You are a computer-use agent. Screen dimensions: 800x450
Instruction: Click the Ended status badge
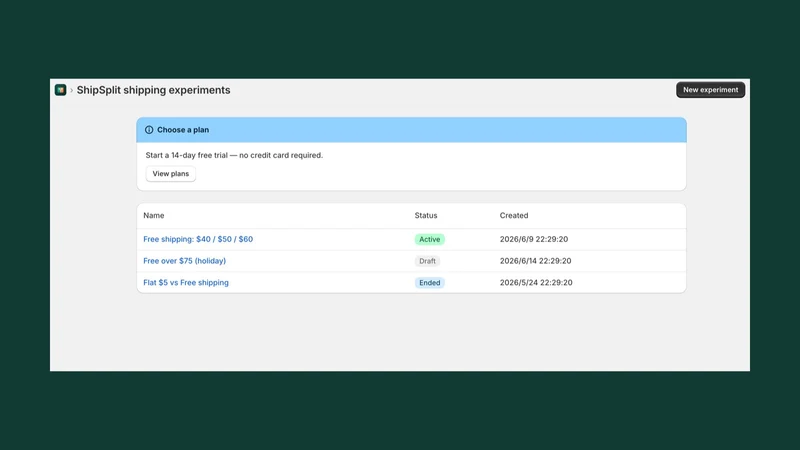click(x=430, y=283)
